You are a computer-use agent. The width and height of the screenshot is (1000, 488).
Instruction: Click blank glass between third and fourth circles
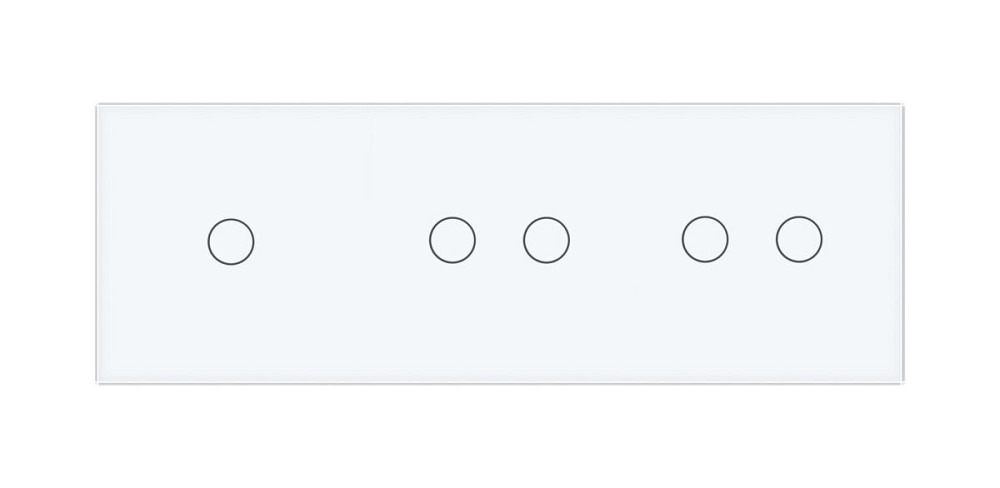626,241
